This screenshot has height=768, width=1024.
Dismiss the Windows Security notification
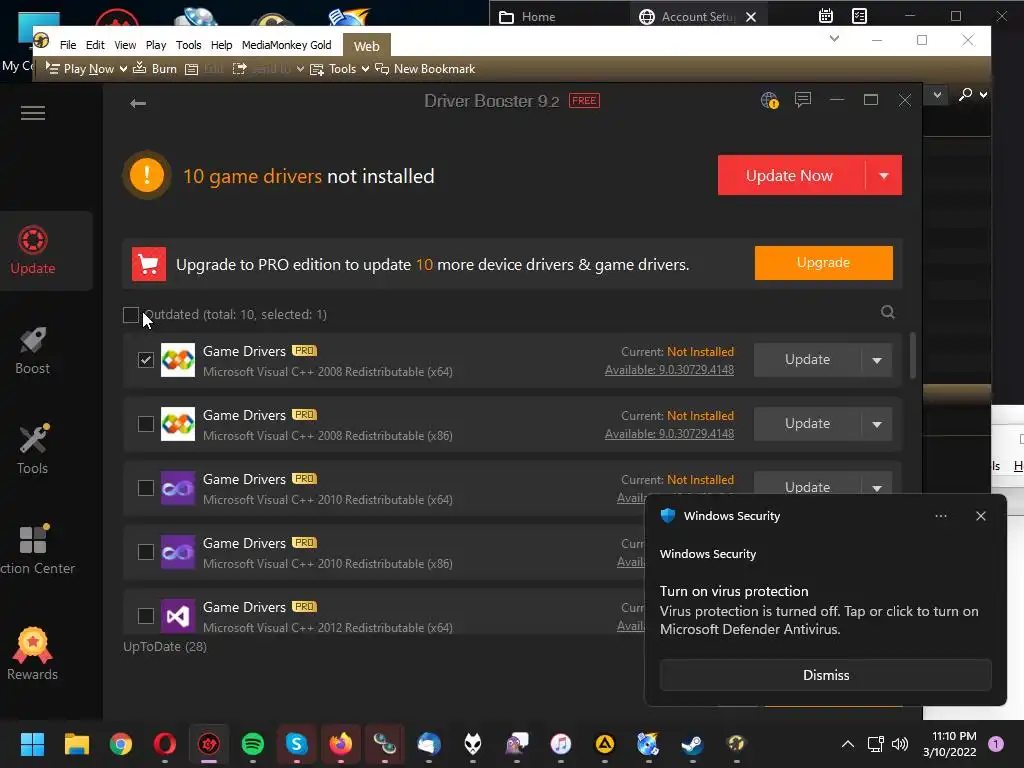(x=825, y=675)
